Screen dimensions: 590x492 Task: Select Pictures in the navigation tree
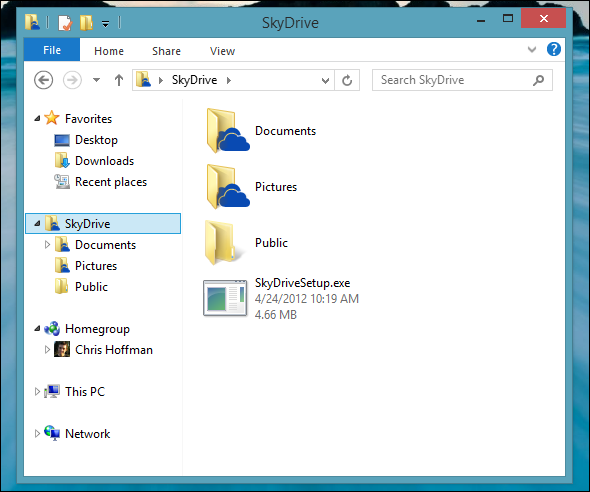[96, 266]
